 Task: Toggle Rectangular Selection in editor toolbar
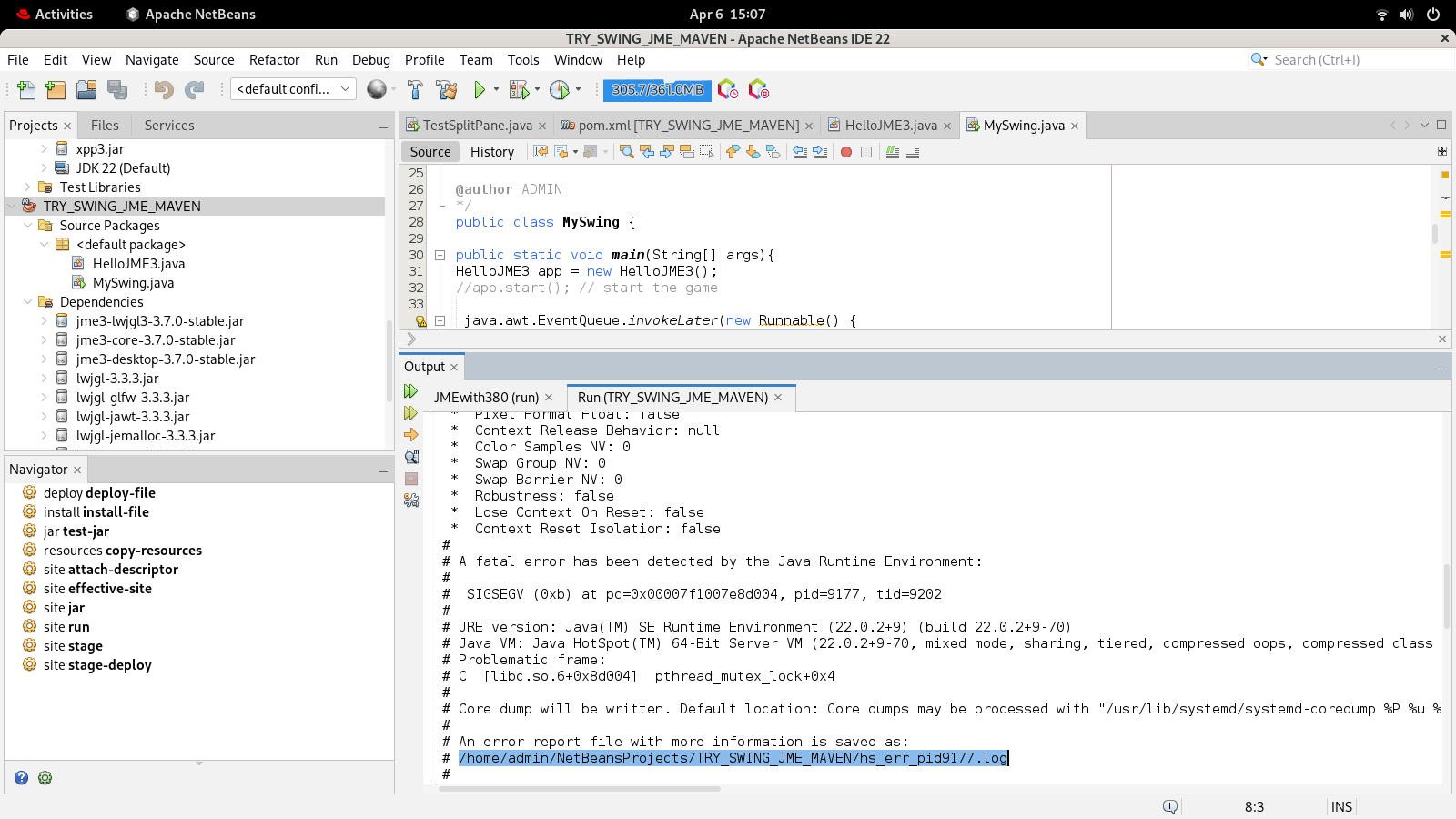(707, 152)
